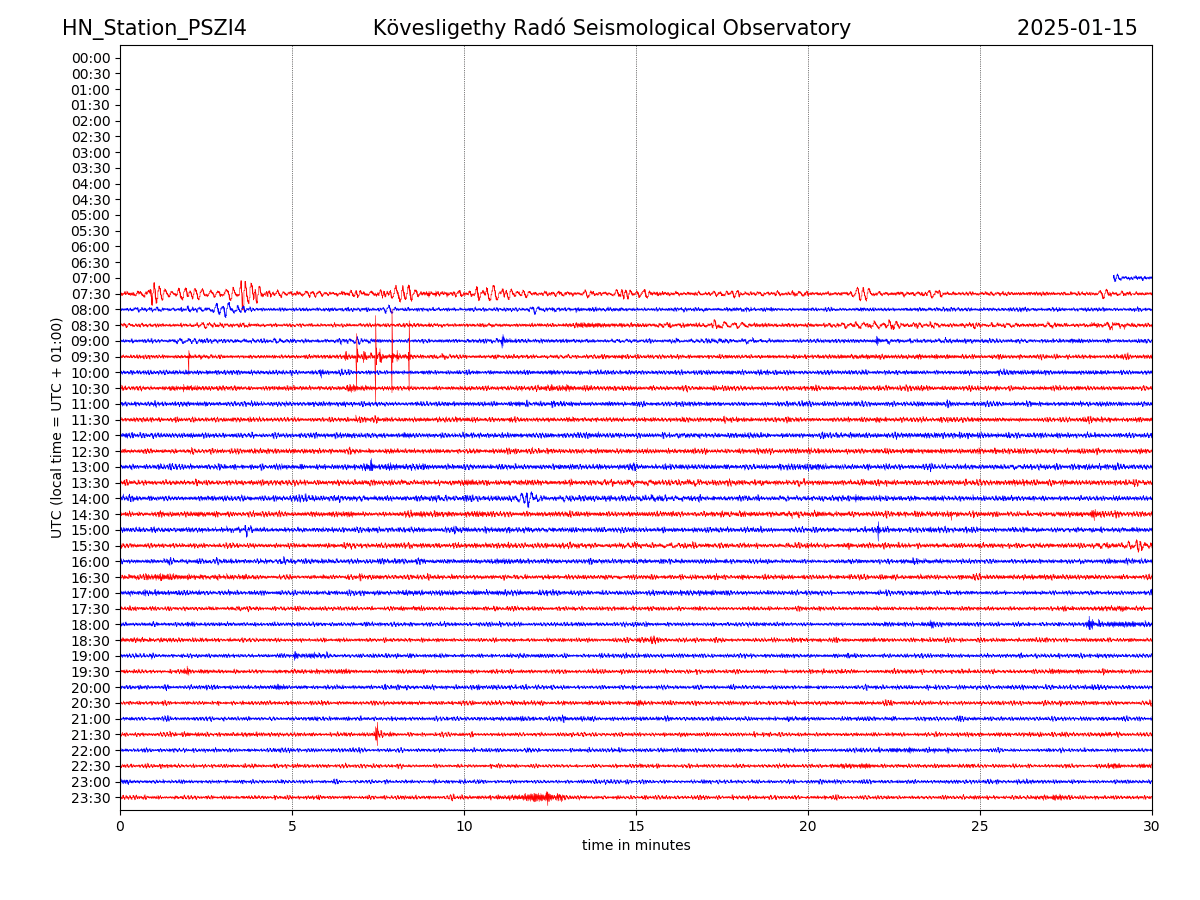Click the 21:30 row label

pyautogui.click(x=91, y=735)
